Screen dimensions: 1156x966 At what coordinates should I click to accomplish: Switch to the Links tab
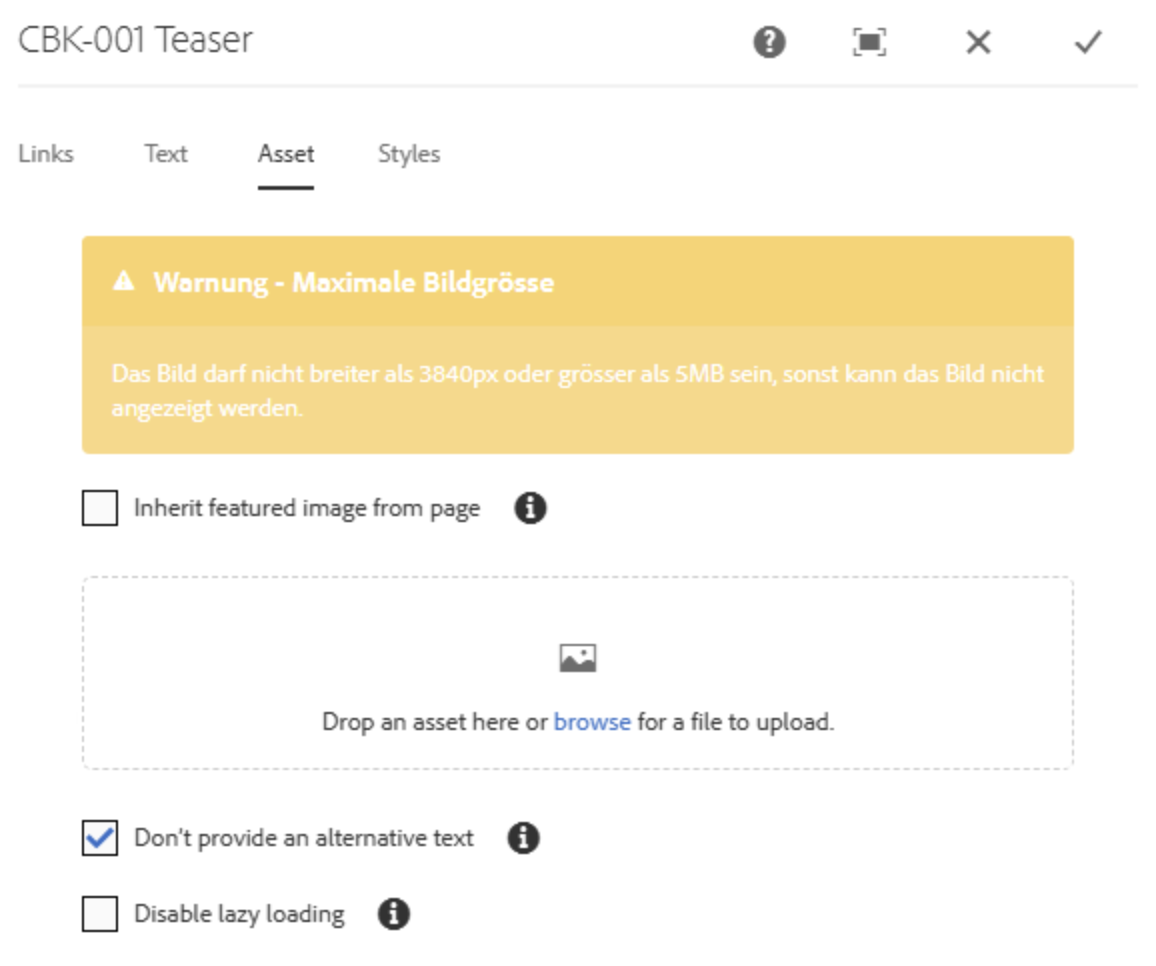tap(46, 154)
